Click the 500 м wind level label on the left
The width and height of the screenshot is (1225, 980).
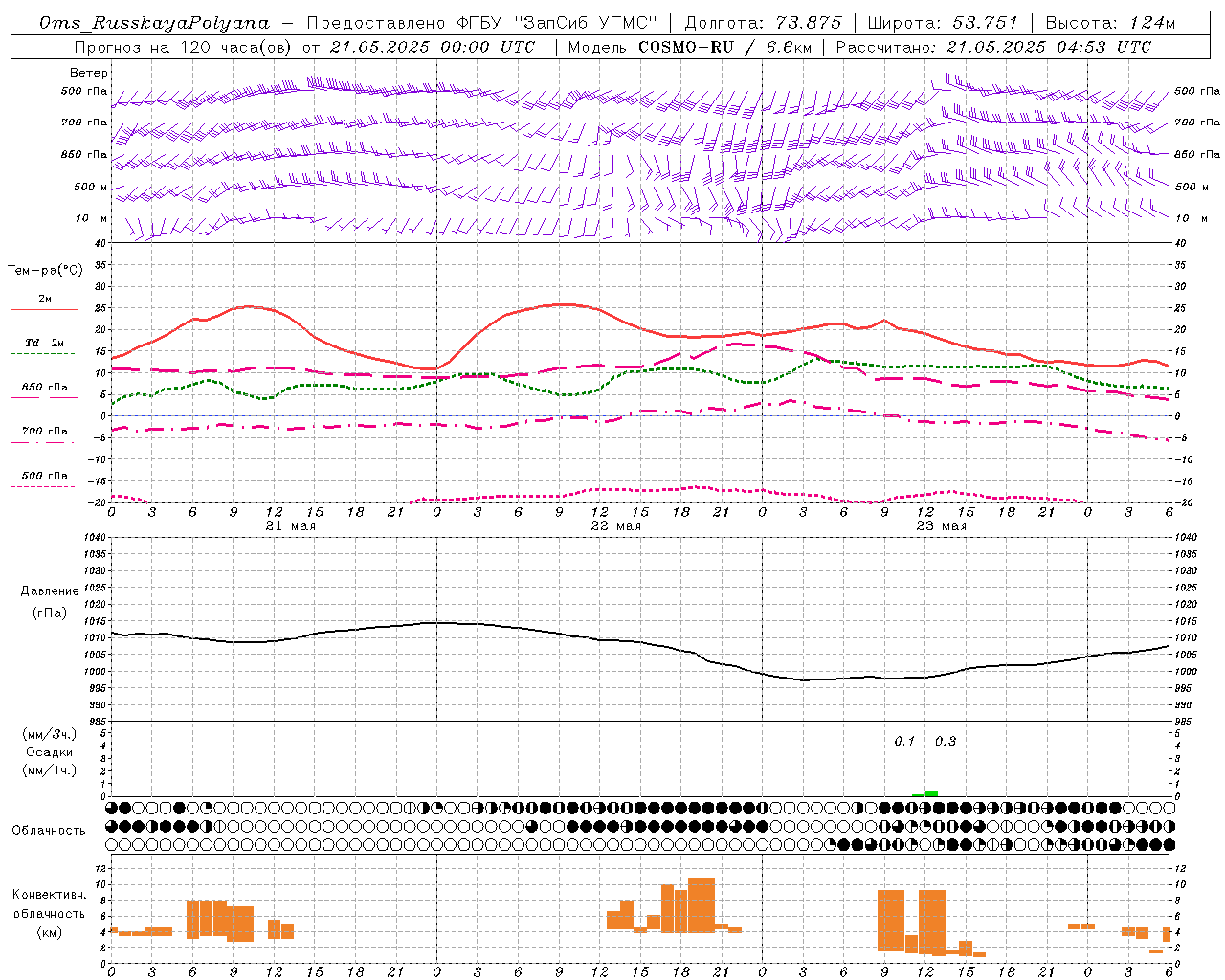(91, 187)
